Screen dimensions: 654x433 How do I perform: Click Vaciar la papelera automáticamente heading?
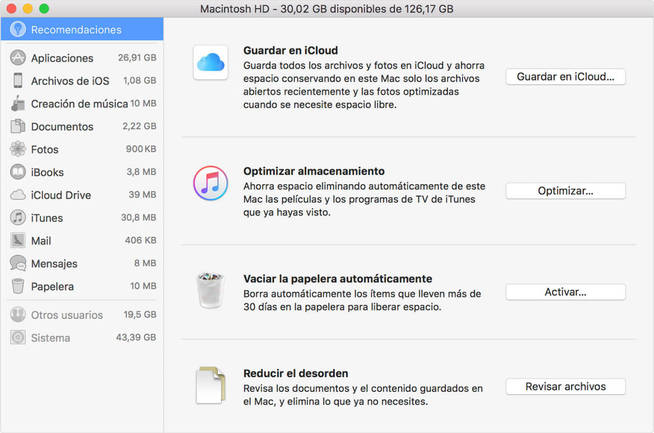click(338, 279)
